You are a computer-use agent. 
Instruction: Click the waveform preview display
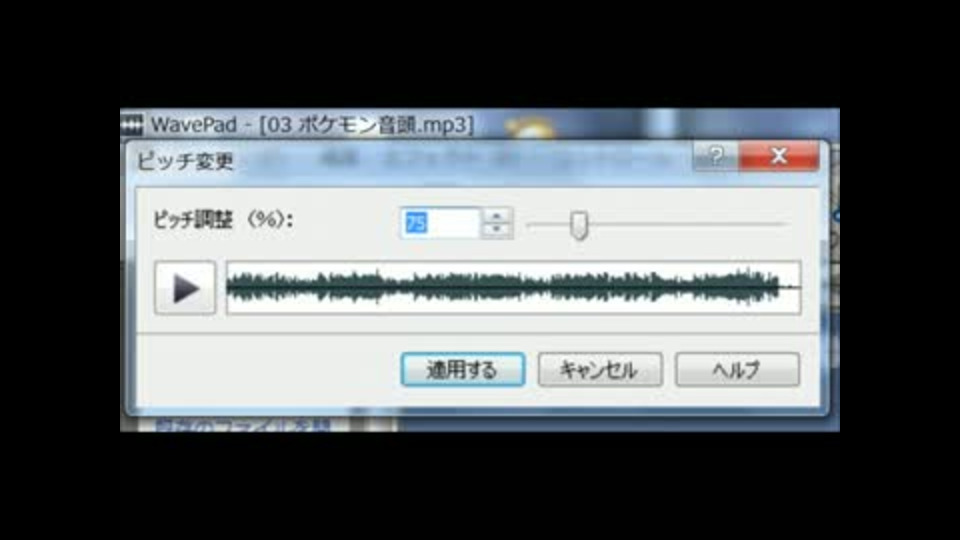(513, 287)
